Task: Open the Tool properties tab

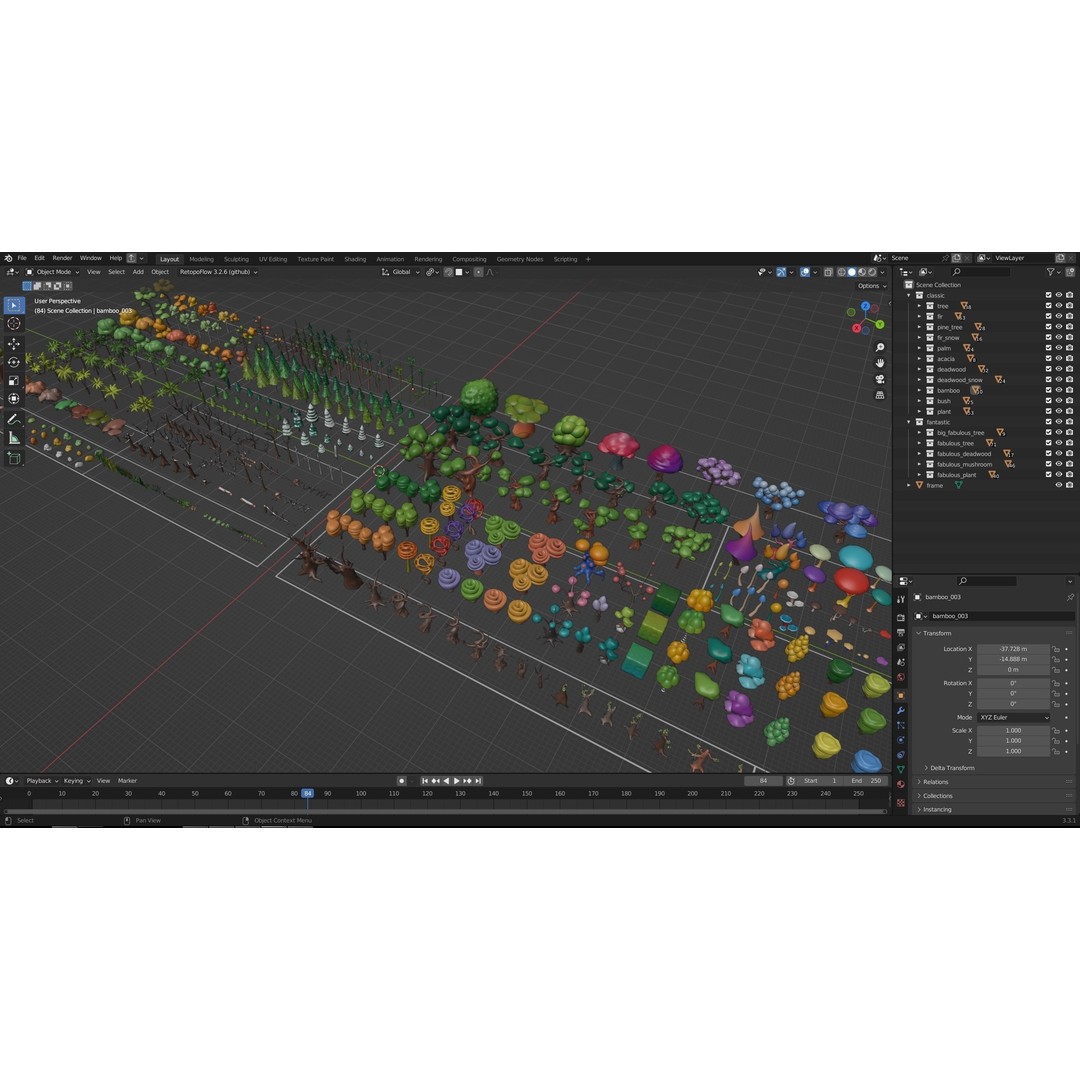Action: (x=900, y=599)
